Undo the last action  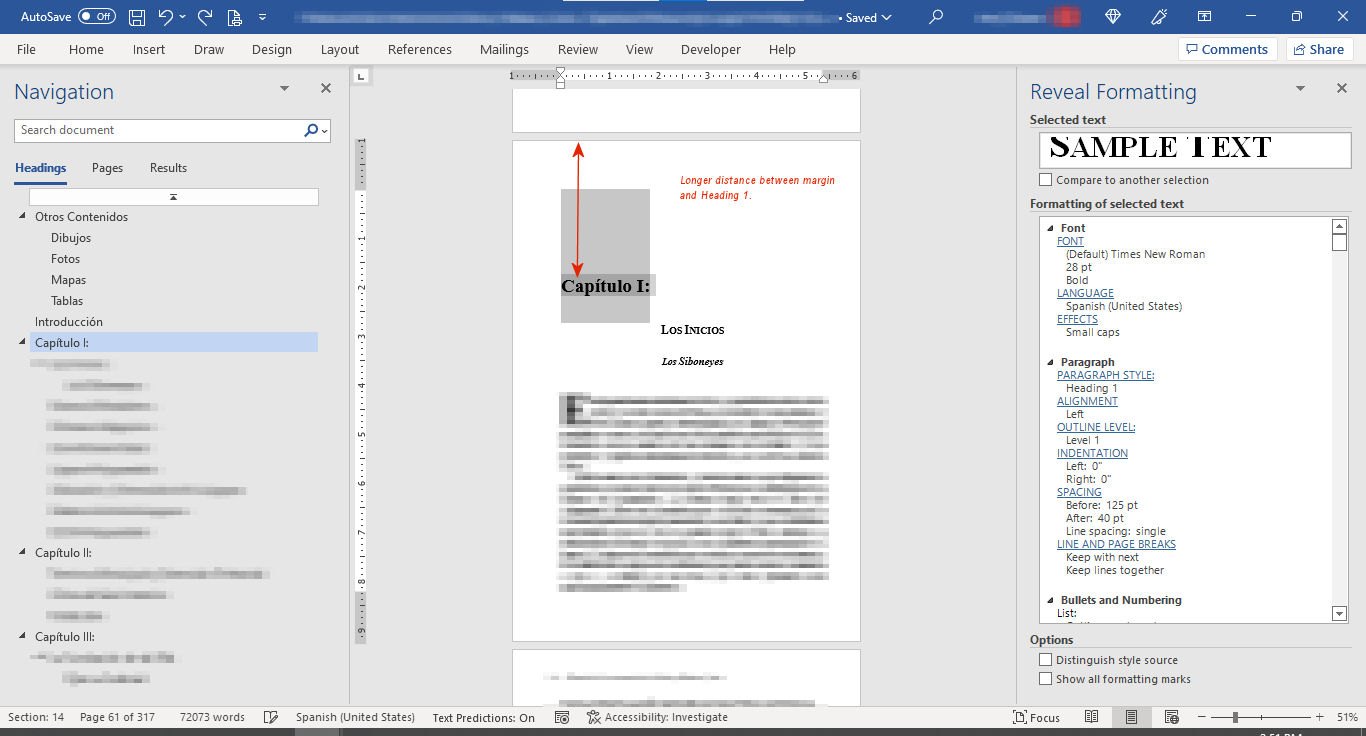166,17
